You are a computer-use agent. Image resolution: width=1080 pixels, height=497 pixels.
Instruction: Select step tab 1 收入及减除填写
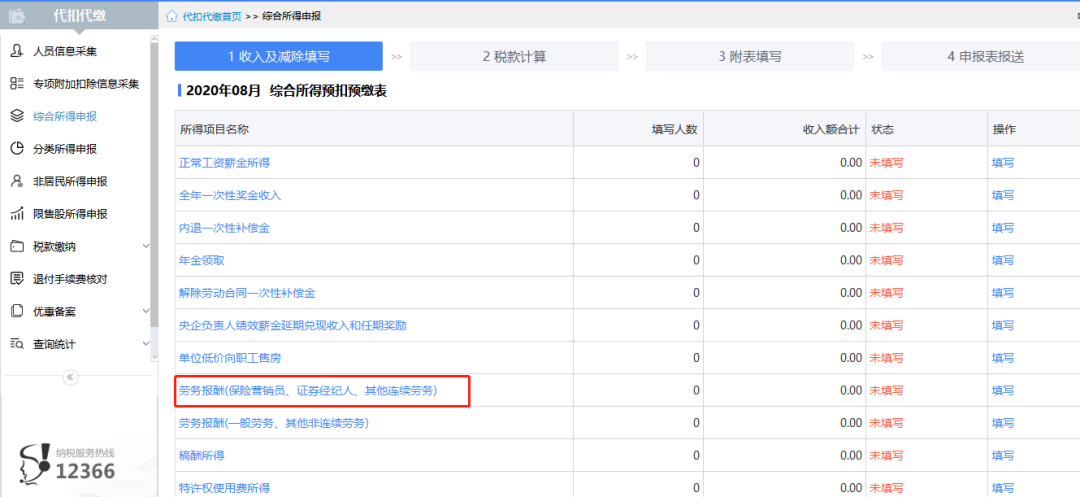click(278, 56)
